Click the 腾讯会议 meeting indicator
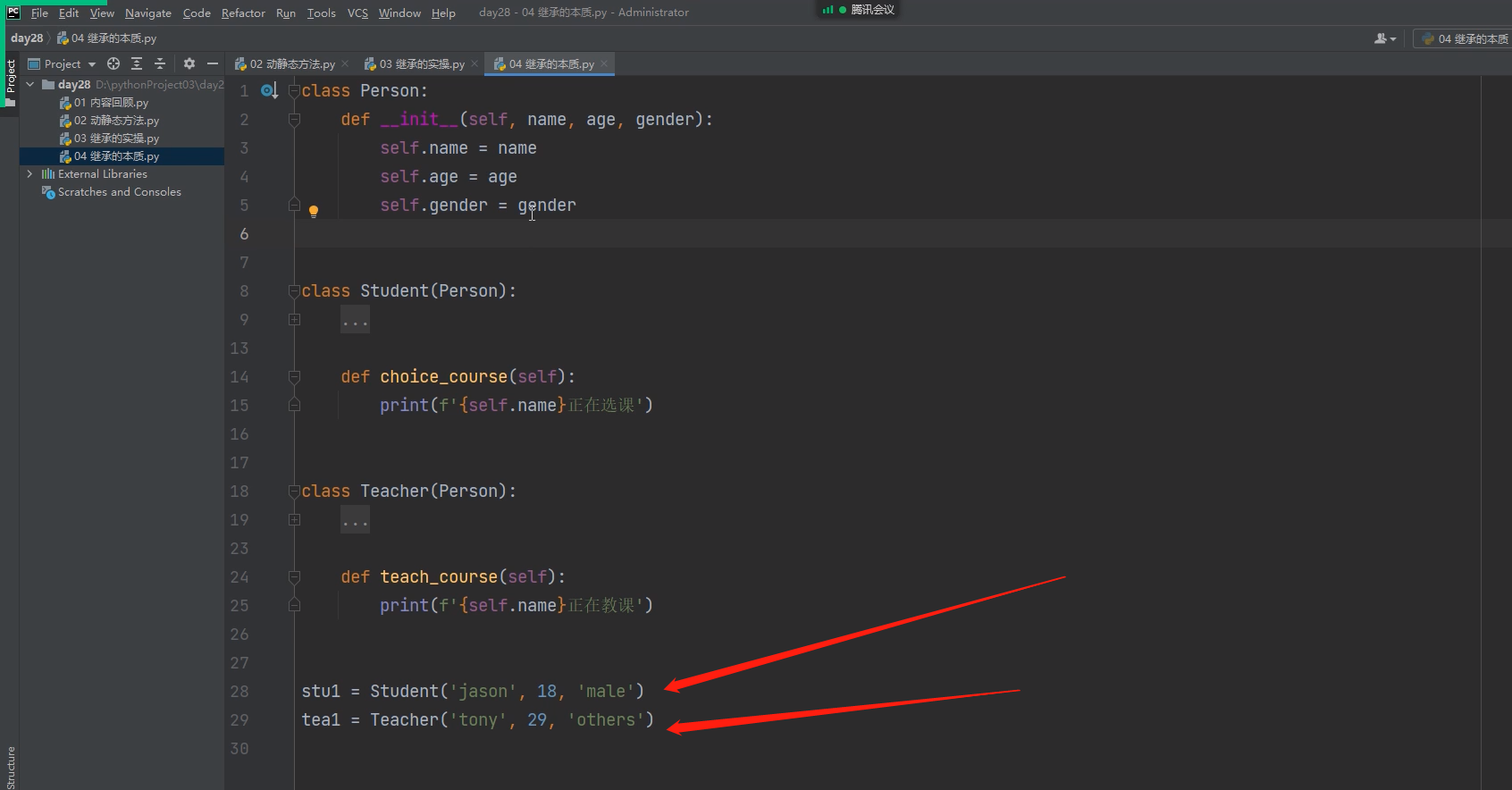The image size is (1512, 790). 858,10
